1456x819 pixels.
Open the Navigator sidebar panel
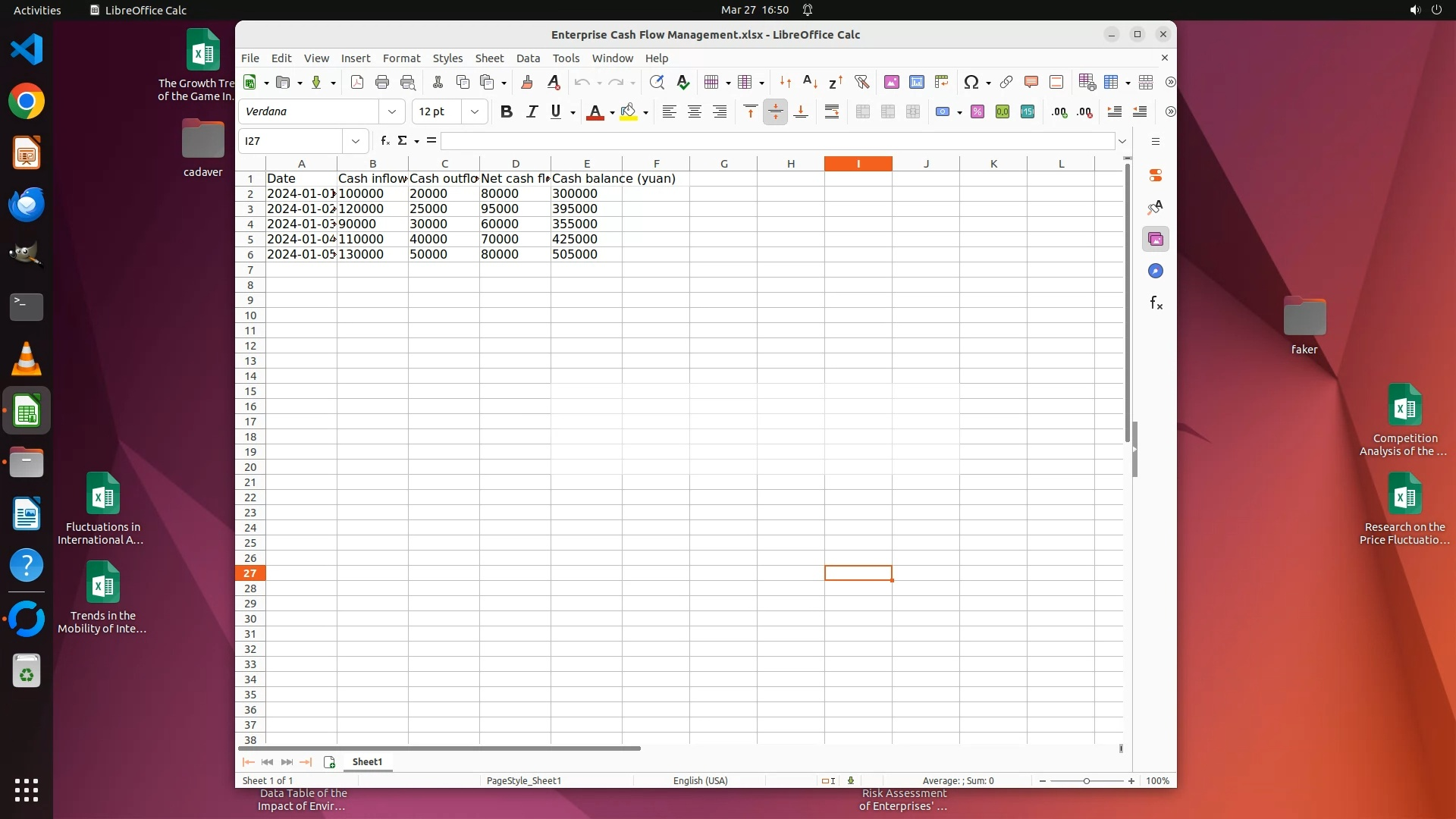1156,271
